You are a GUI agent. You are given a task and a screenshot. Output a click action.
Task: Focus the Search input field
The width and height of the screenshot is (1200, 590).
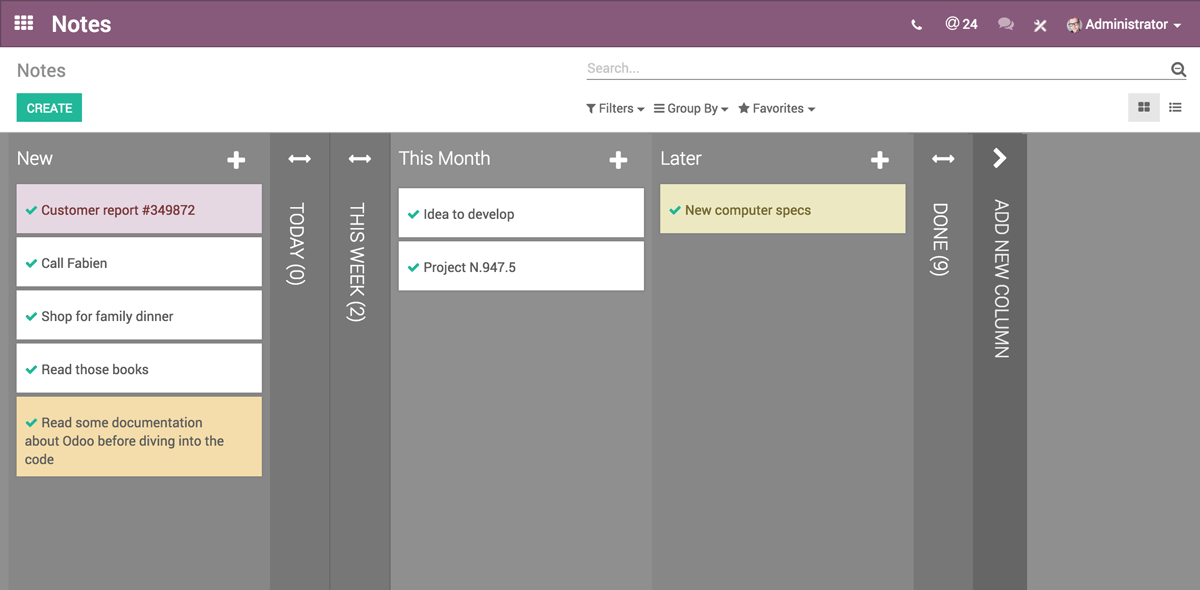pos(876,69)
